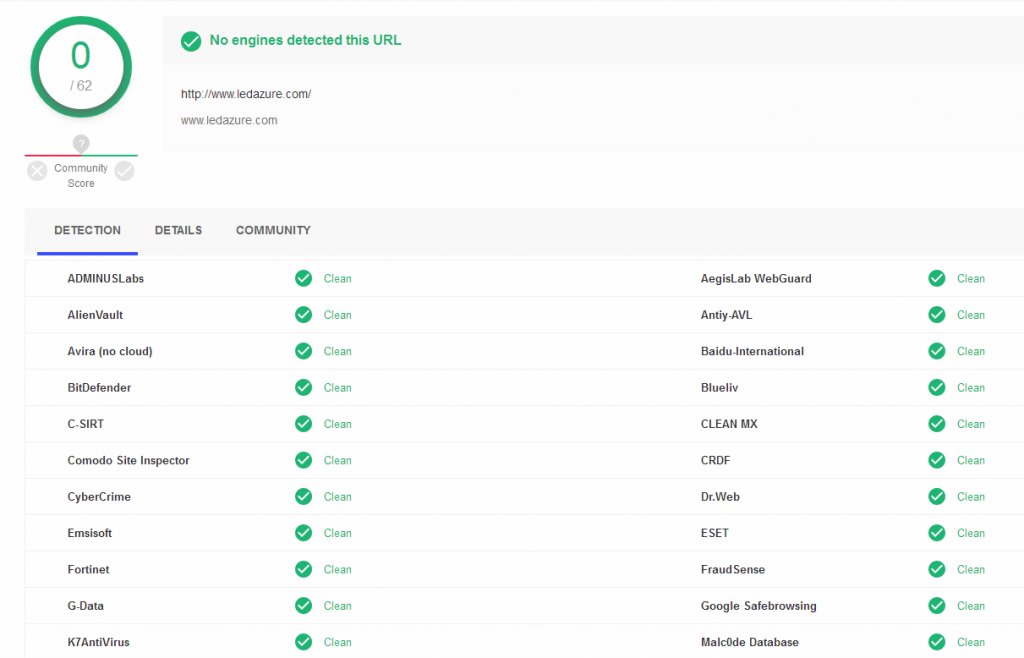1024x658 pixels.
Task: Click the ESET clean check icon
Action: [937, 533]
